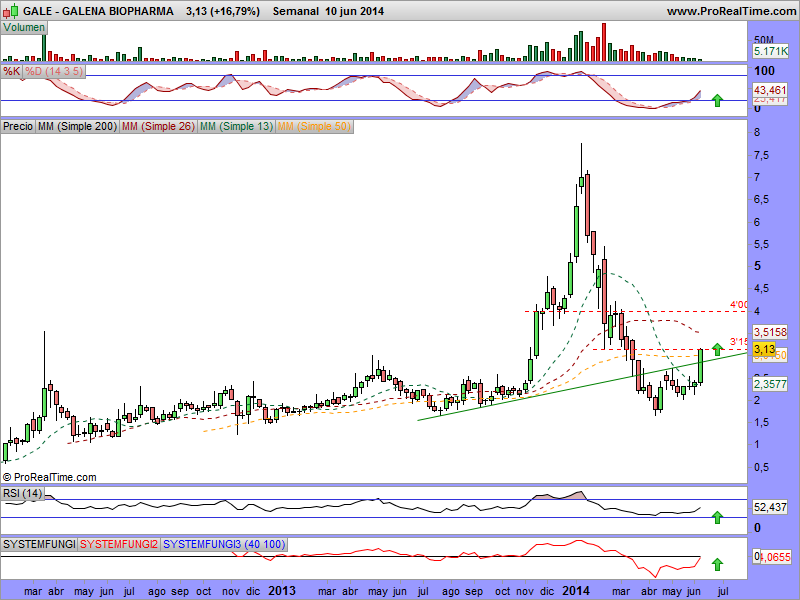Image resolution: width=800 pixels, height=600 pixels.
Task: Click the 6,5 price axis label
Action: (762, 200)
